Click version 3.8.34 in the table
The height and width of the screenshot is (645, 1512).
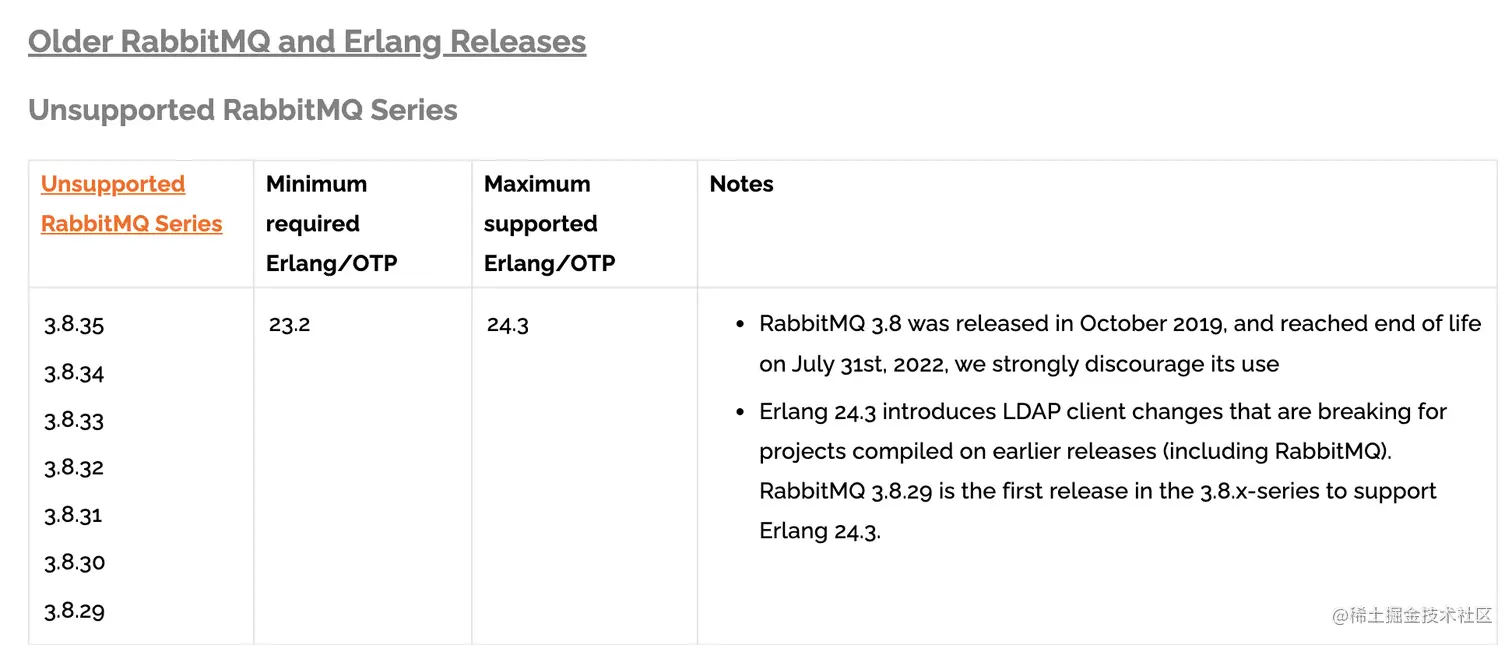point(74,373)
